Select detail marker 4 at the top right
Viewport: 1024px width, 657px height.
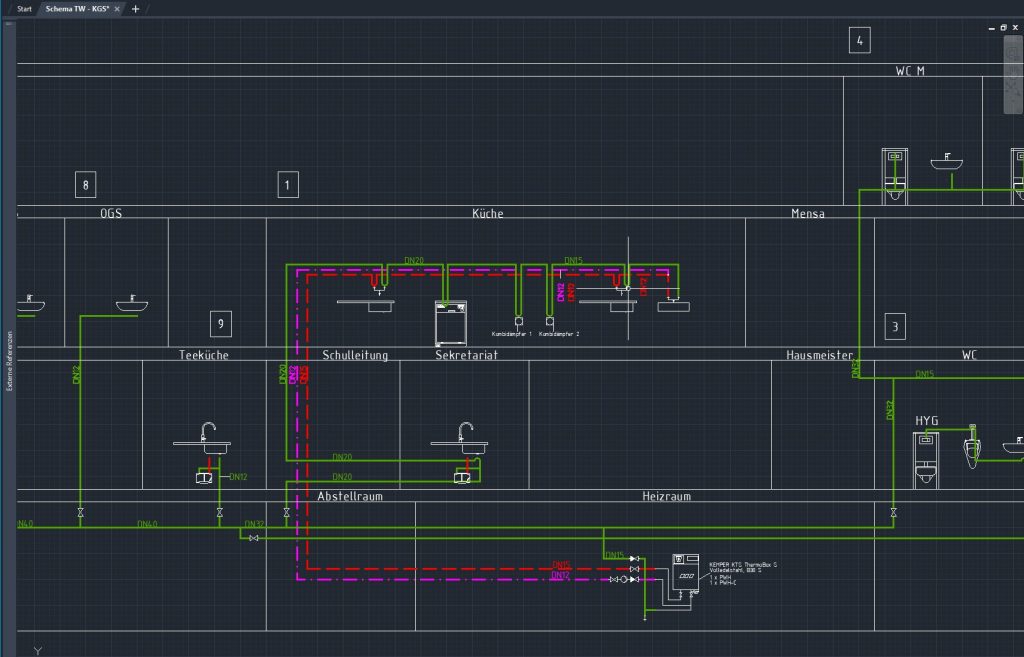click(x=858, y=40)
